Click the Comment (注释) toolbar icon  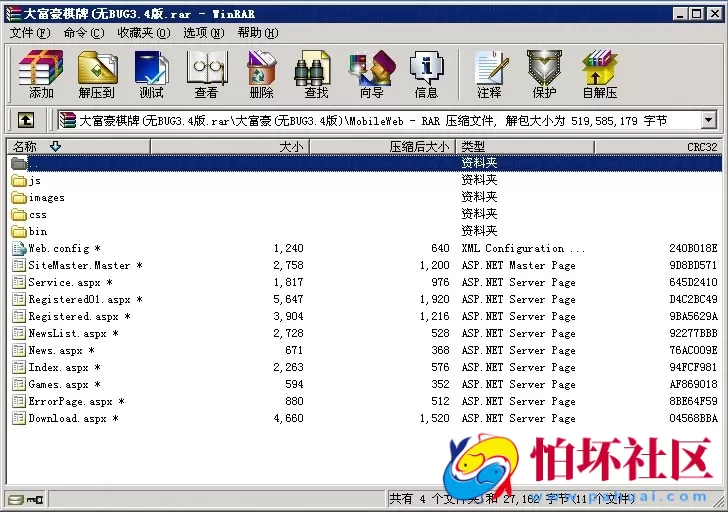489,74
